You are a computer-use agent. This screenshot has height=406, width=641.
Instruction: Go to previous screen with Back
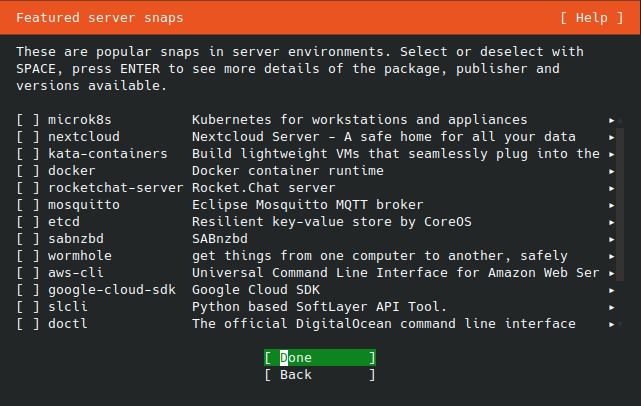320,375
